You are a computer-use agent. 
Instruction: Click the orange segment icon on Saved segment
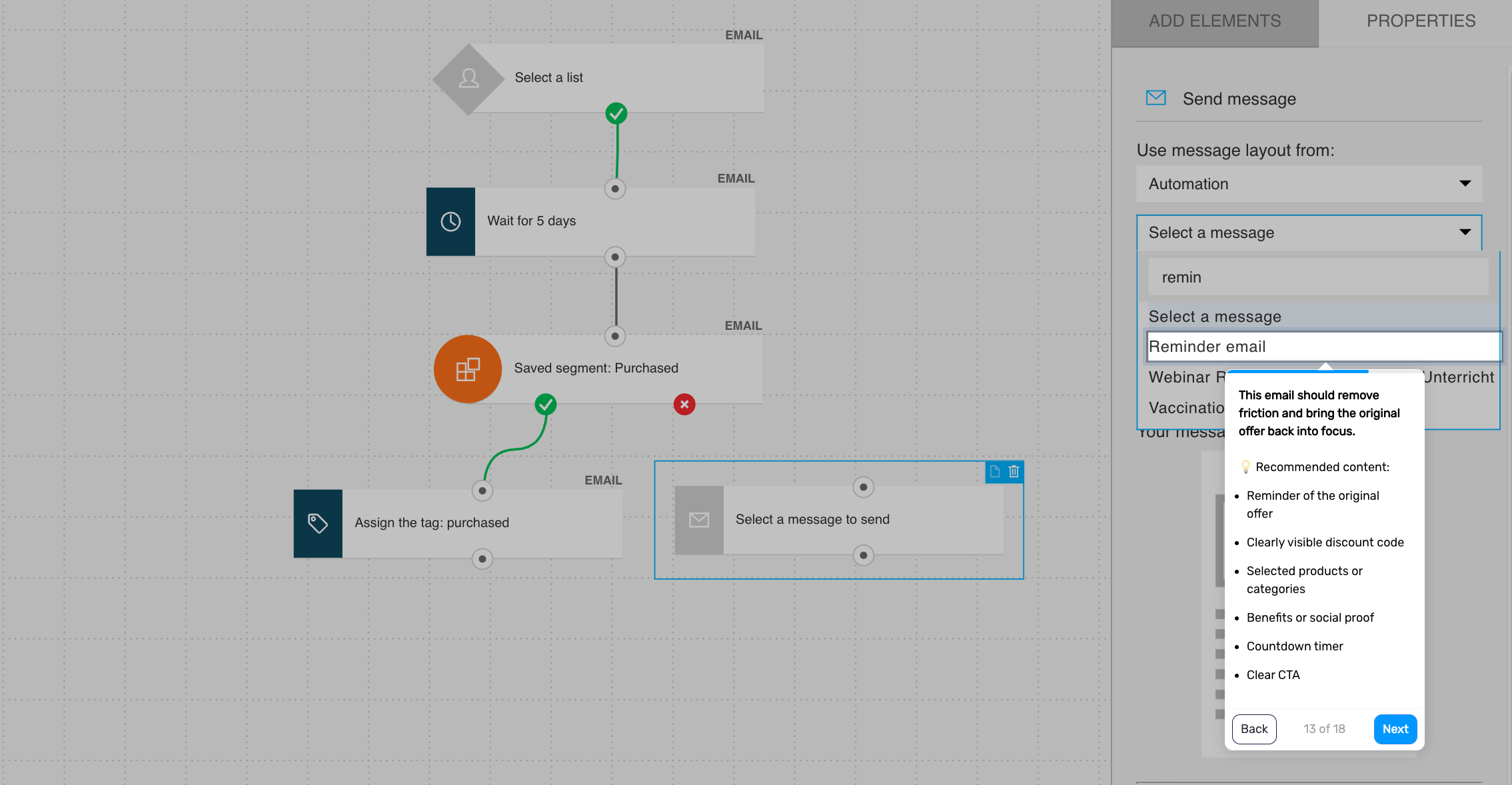(468, 369)
